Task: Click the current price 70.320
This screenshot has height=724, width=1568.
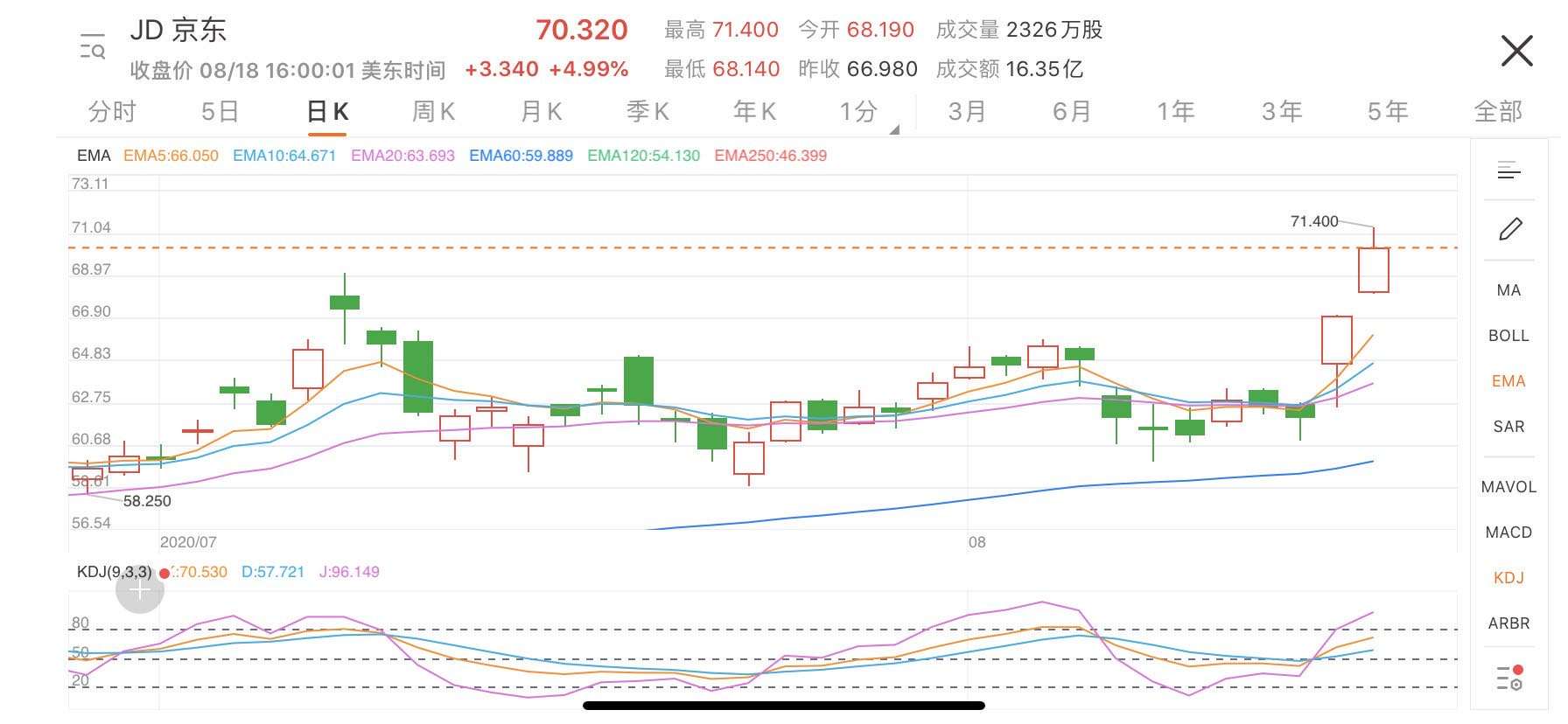Action: (x=582, y=30)
